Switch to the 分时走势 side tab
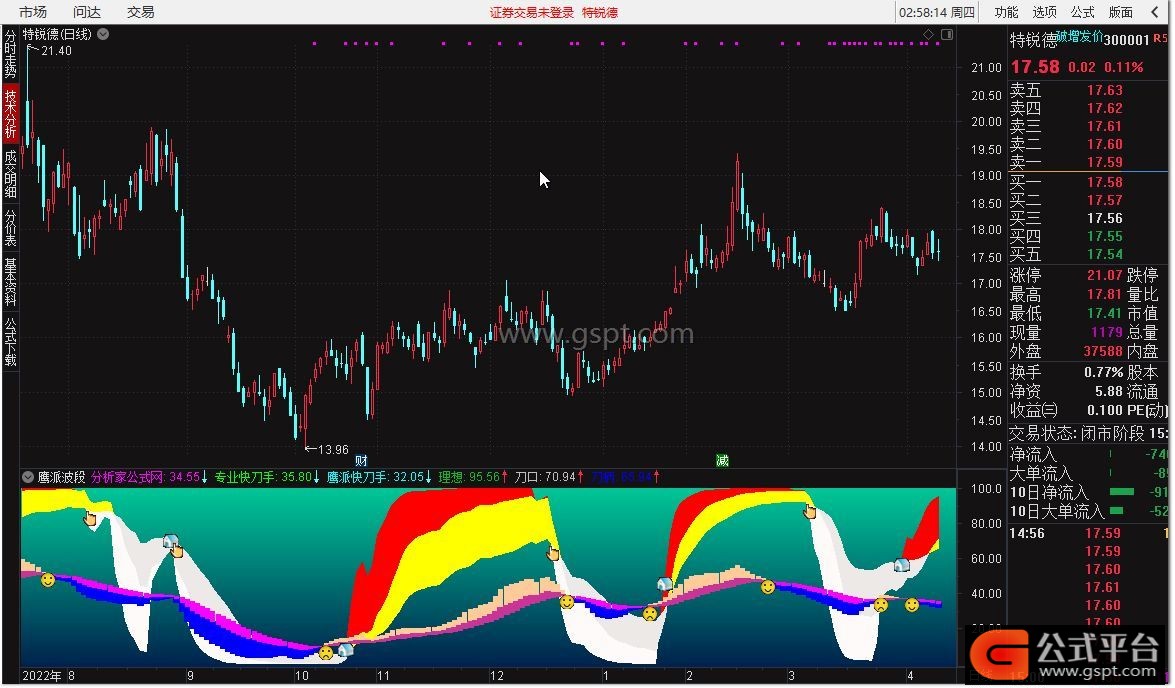Viewport: 1175px width, 688px height. [x=10, y=54]
